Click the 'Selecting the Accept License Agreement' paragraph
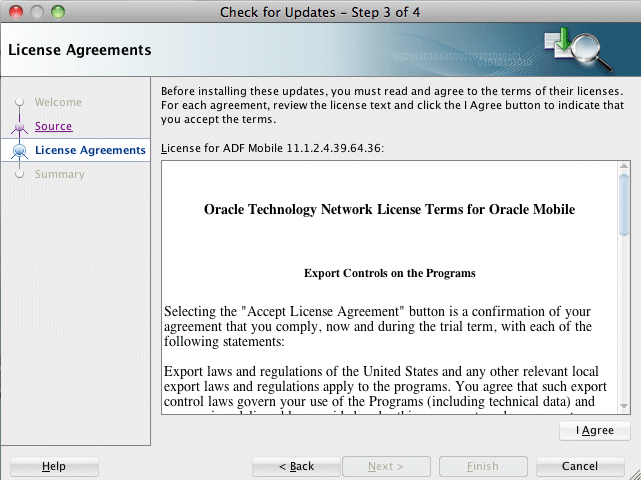 pos(378,326)
